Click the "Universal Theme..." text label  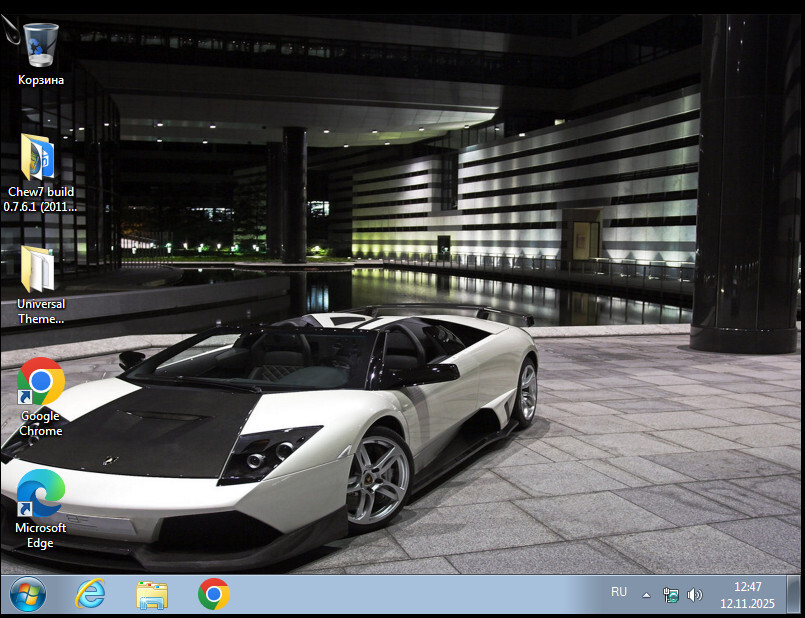pos(41,311)
